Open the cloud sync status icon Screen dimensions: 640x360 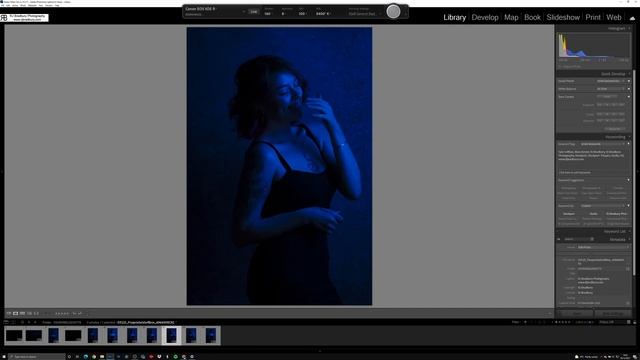[x=632, y=18]
